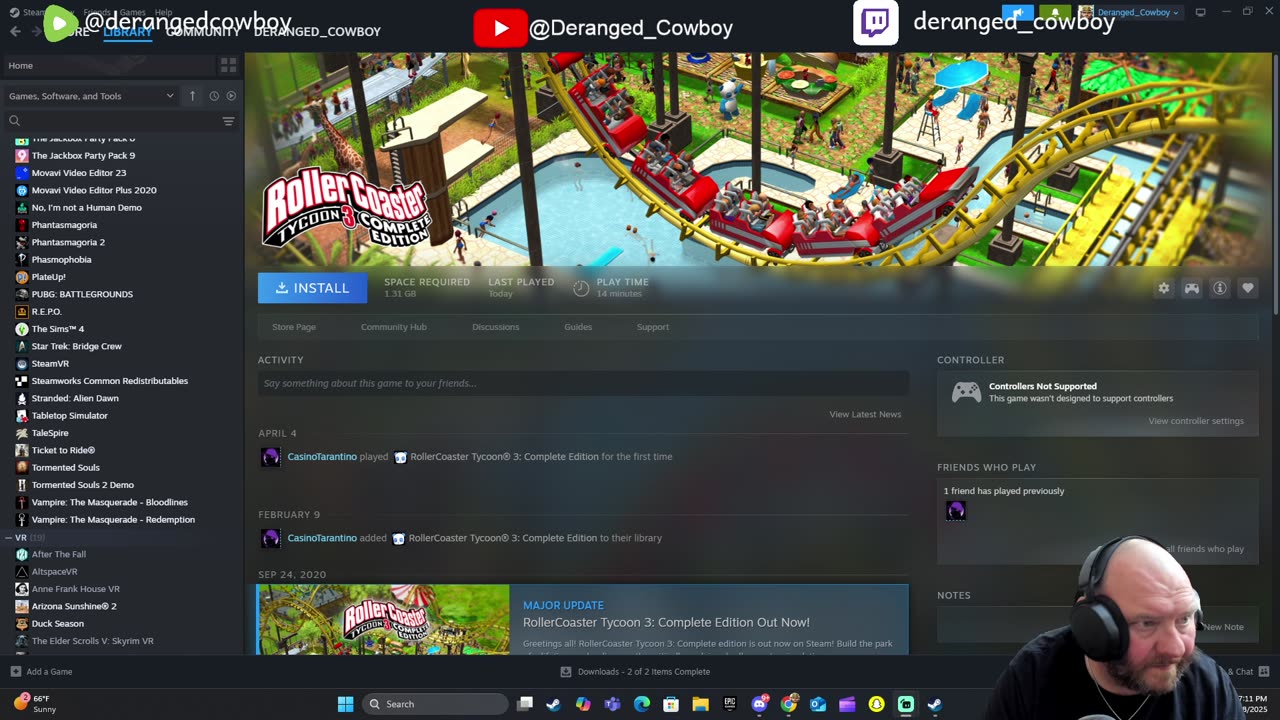Open the DERANGED_COWBOY profile tab

pos(317,32)
